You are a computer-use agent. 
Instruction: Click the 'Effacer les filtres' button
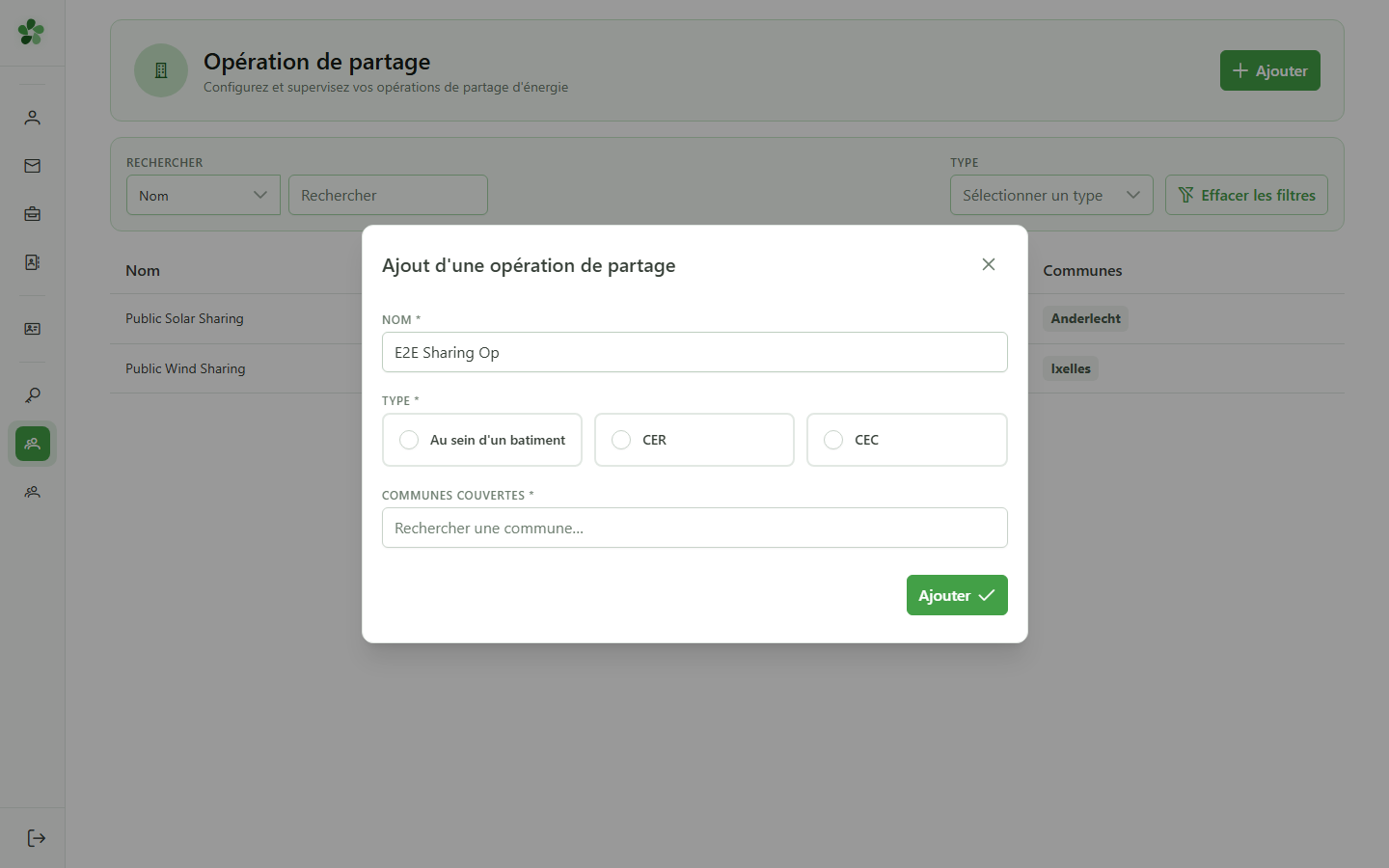pos(1246,195)
